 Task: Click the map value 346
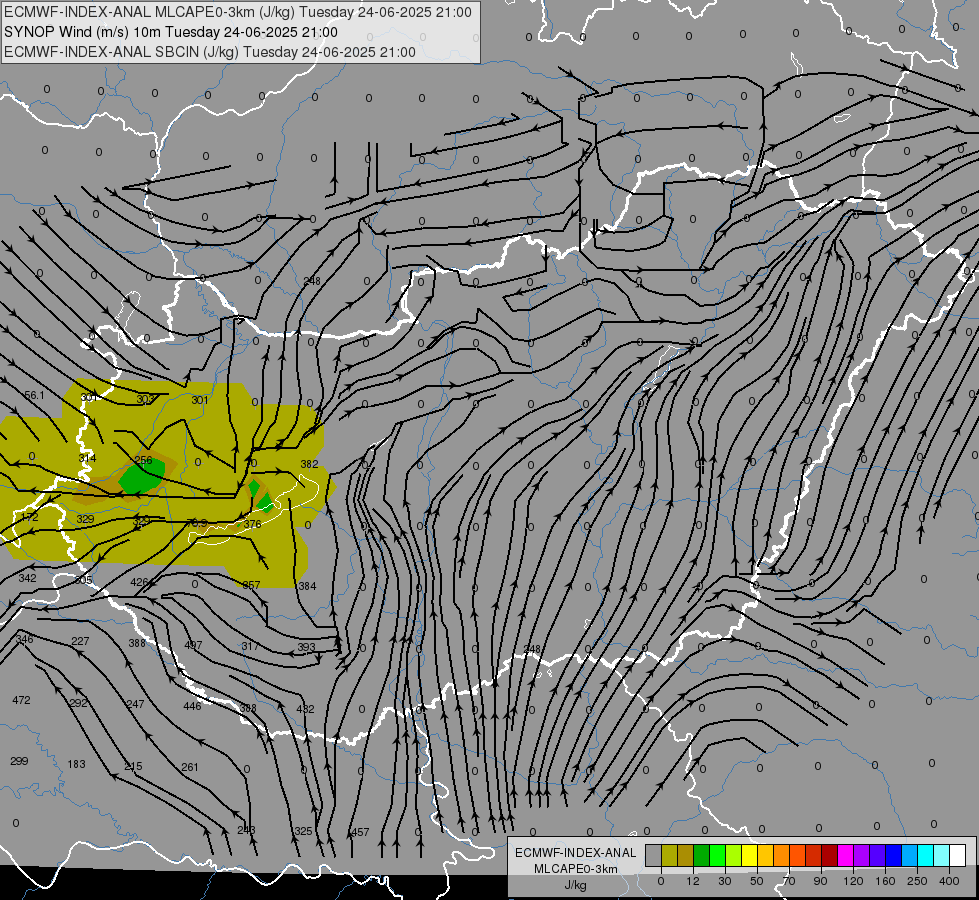[24, 639]
